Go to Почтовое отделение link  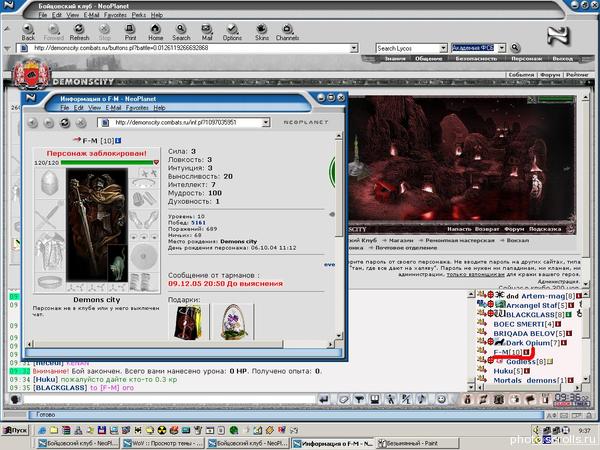click(x=406, y=248)
